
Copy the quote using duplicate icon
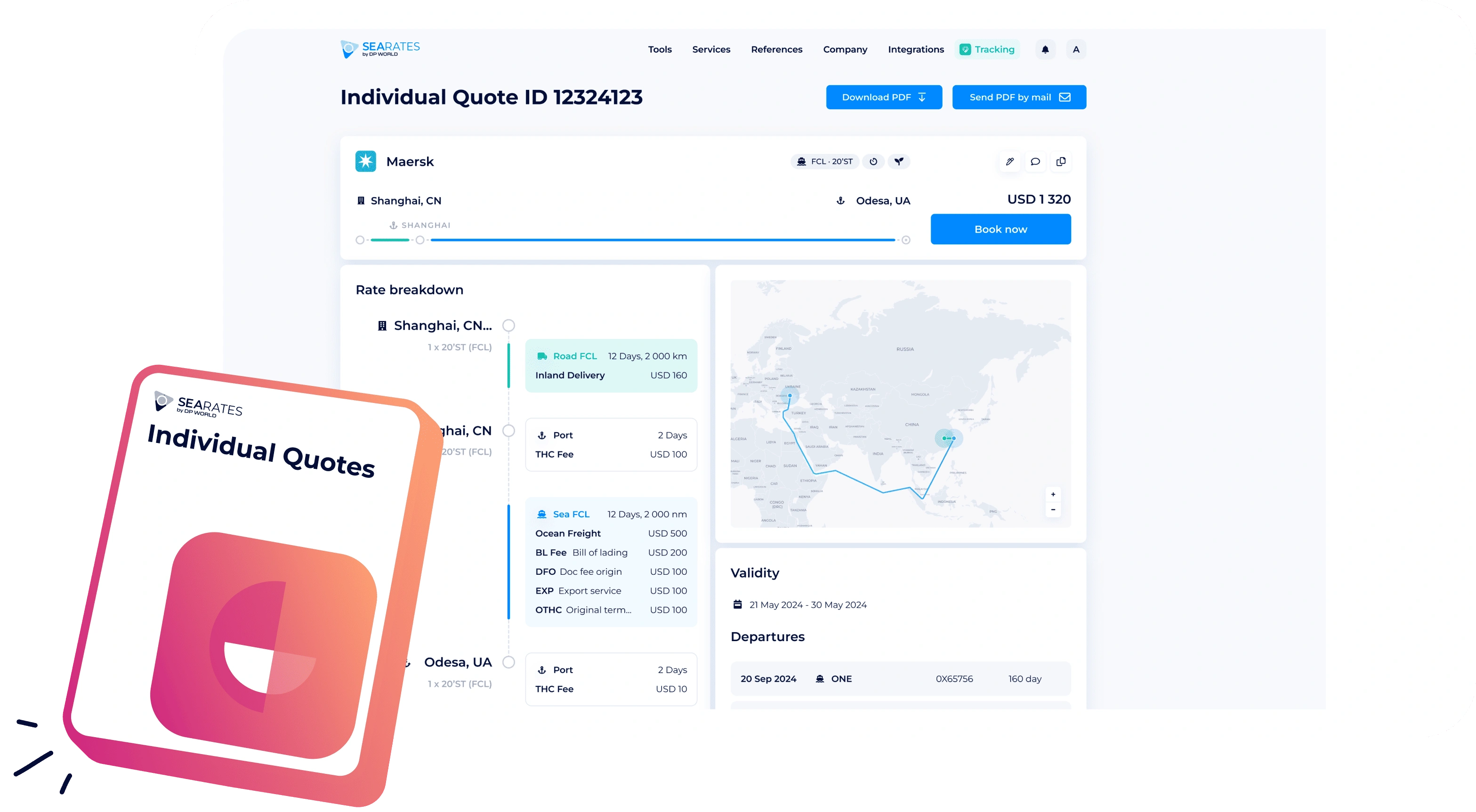click(x=1061, y=161)
